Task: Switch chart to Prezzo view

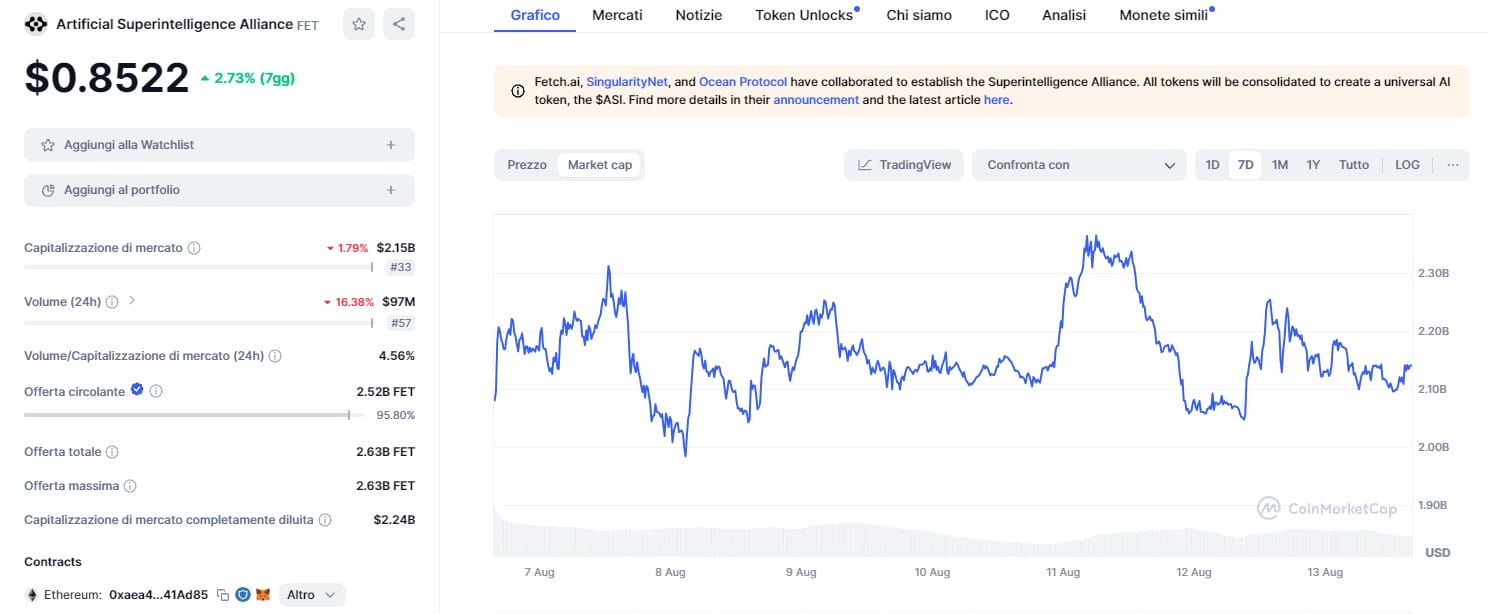Action: click(x=527, y=165)
